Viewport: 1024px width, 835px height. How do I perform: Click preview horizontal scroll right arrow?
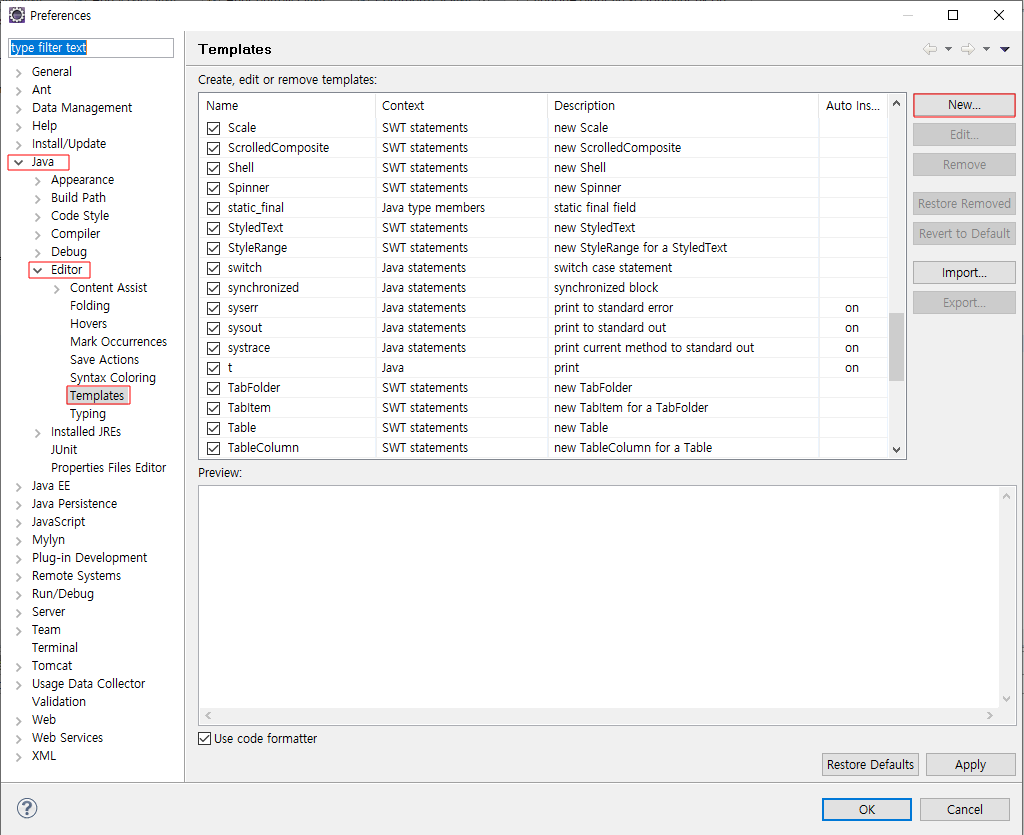coord(989,716)
